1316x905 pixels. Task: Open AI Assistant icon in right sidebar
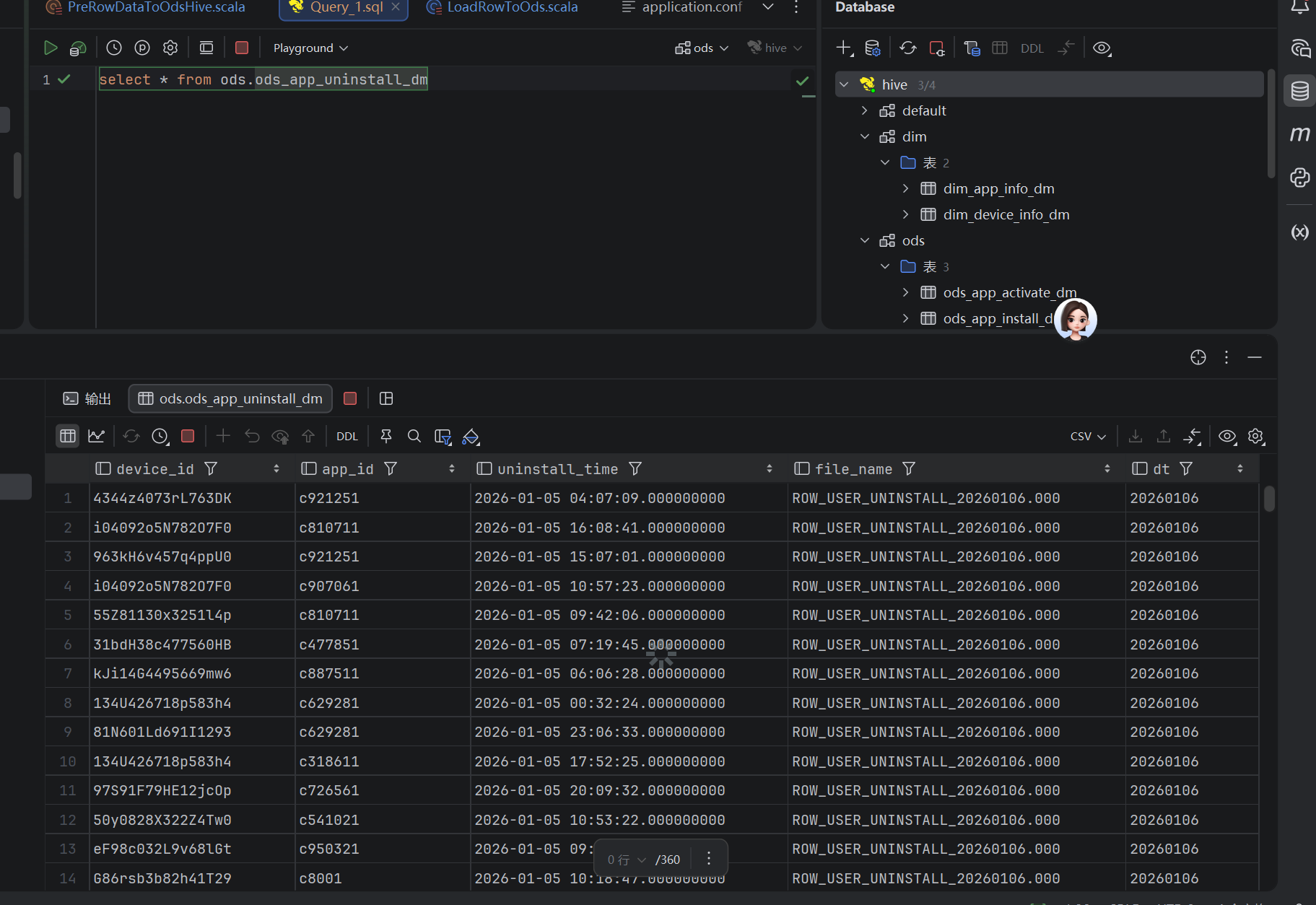[1299, 48]
